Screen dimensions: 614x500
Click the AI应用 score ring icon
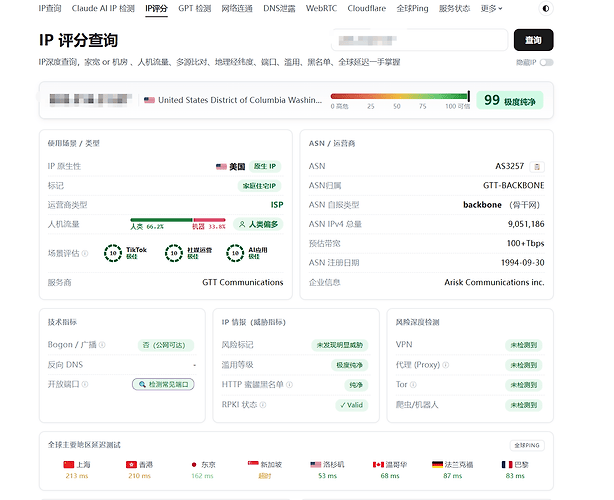click(235, 253)
